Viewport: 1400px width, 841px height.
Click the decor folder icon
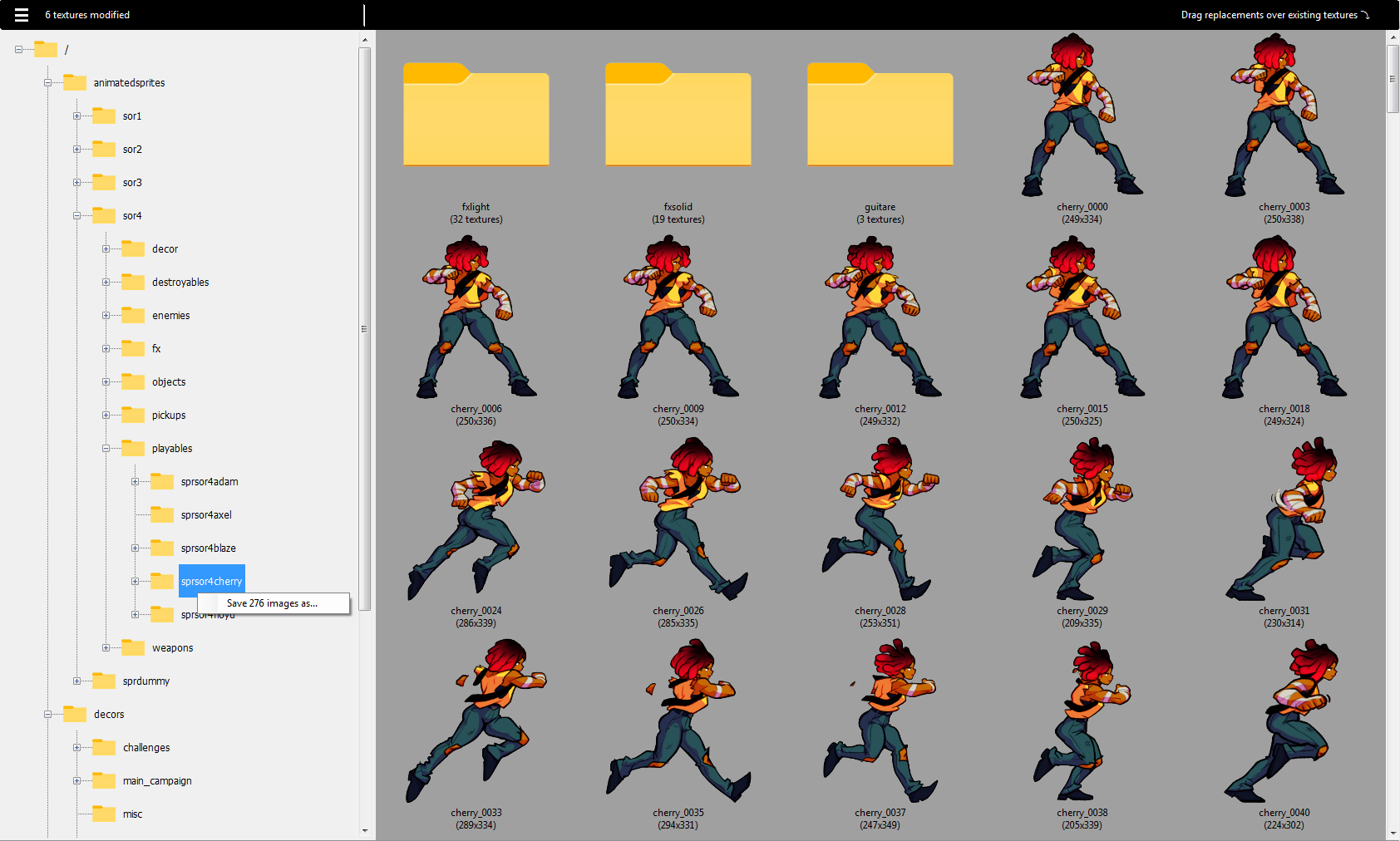pos(133,249)
